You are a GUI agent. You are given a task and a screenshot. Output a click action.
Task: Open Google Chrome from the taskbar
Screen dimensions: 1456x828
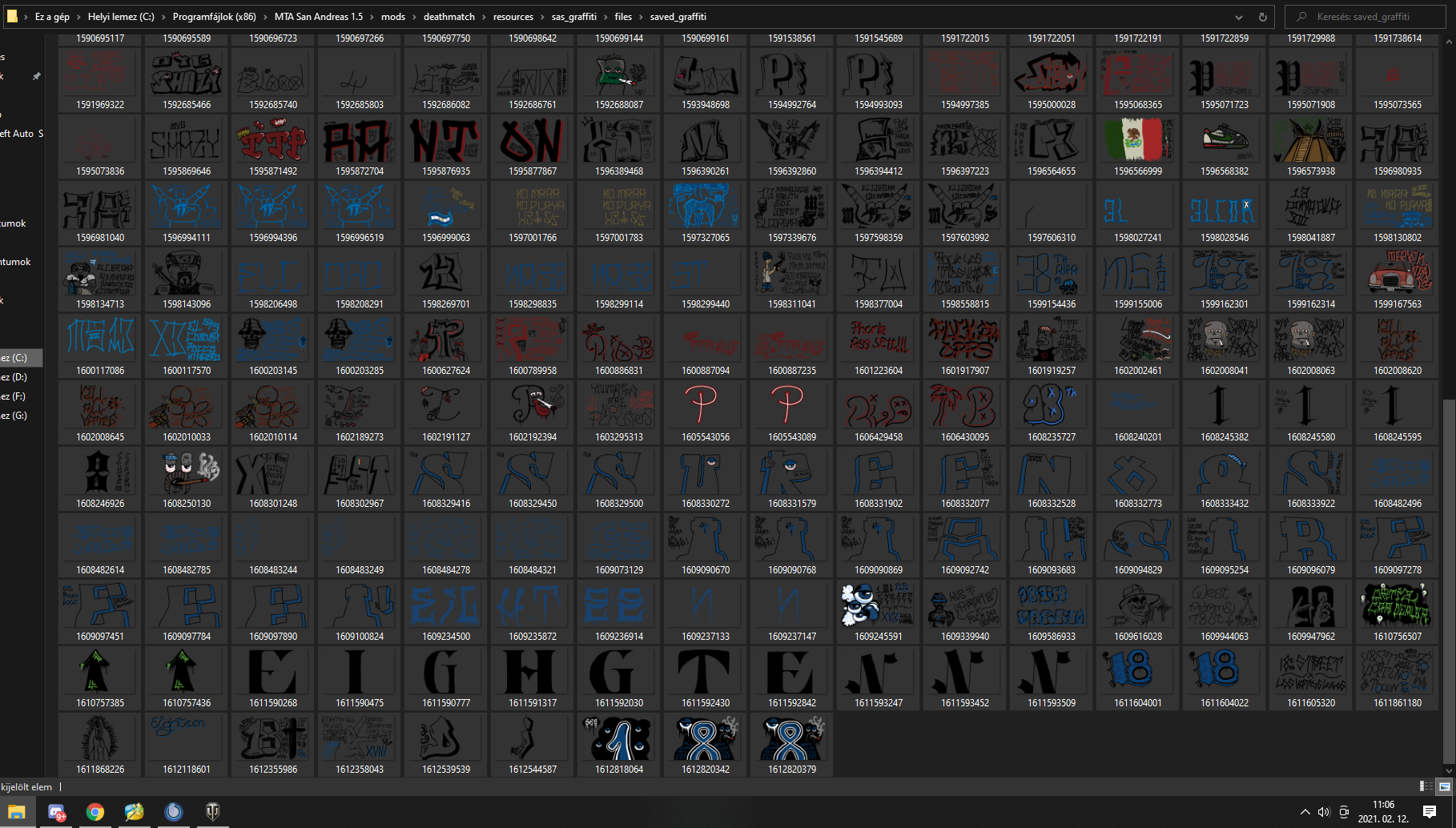[95, 812]
